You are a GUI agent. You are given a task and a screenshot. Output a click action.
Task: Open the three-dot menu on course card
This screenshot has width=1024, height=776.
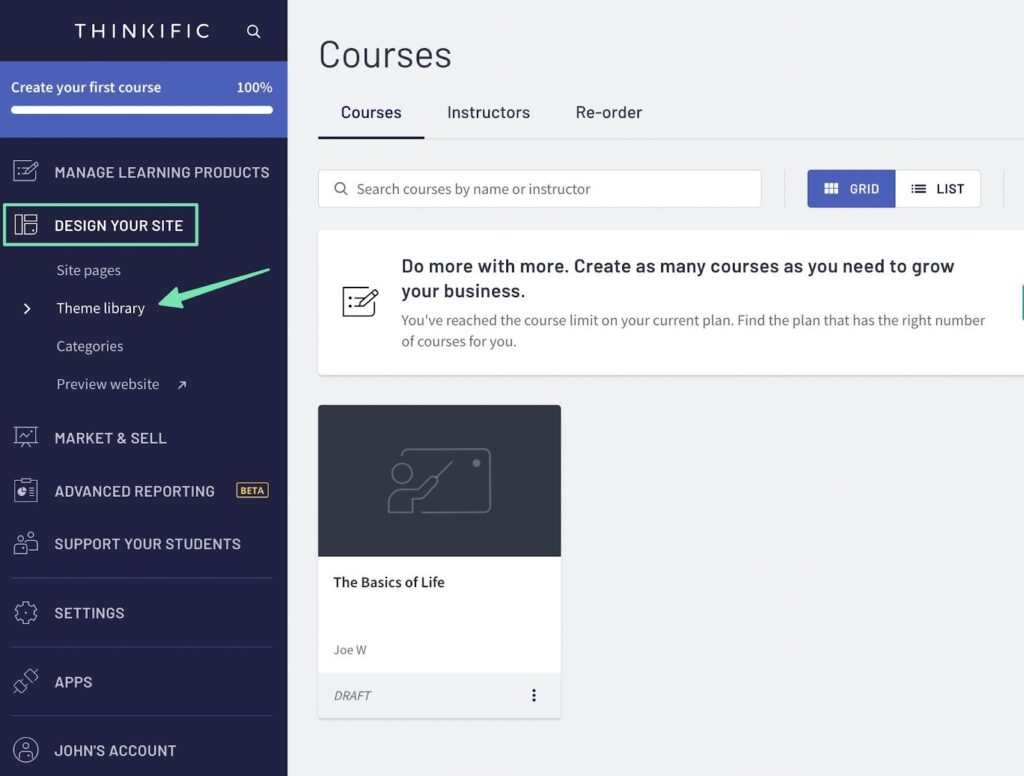(534, 696)
